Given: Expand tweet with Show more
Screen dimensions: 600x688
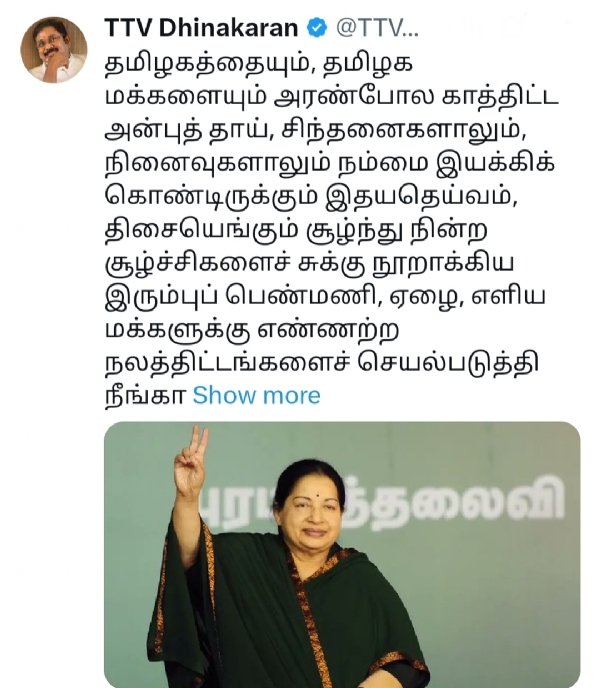Looking at the screenshot, I should pyautogui.click(x=257, y=395).
